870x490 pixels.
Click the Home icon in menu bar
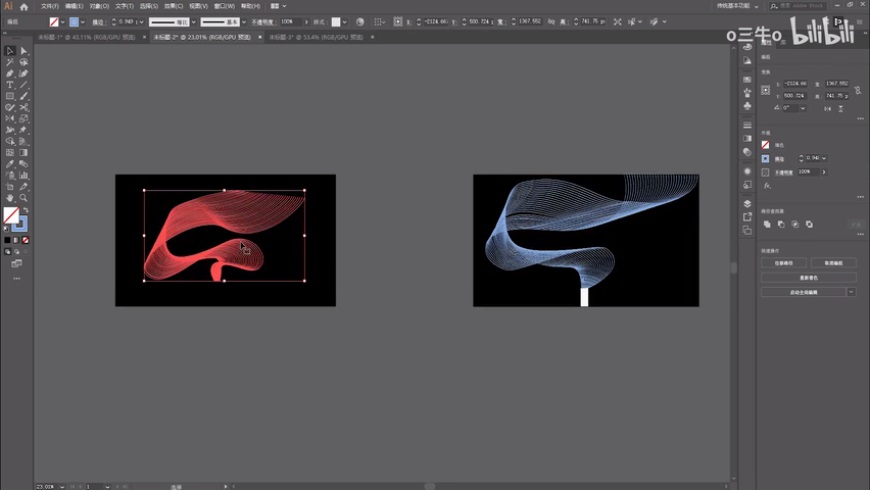24,6
